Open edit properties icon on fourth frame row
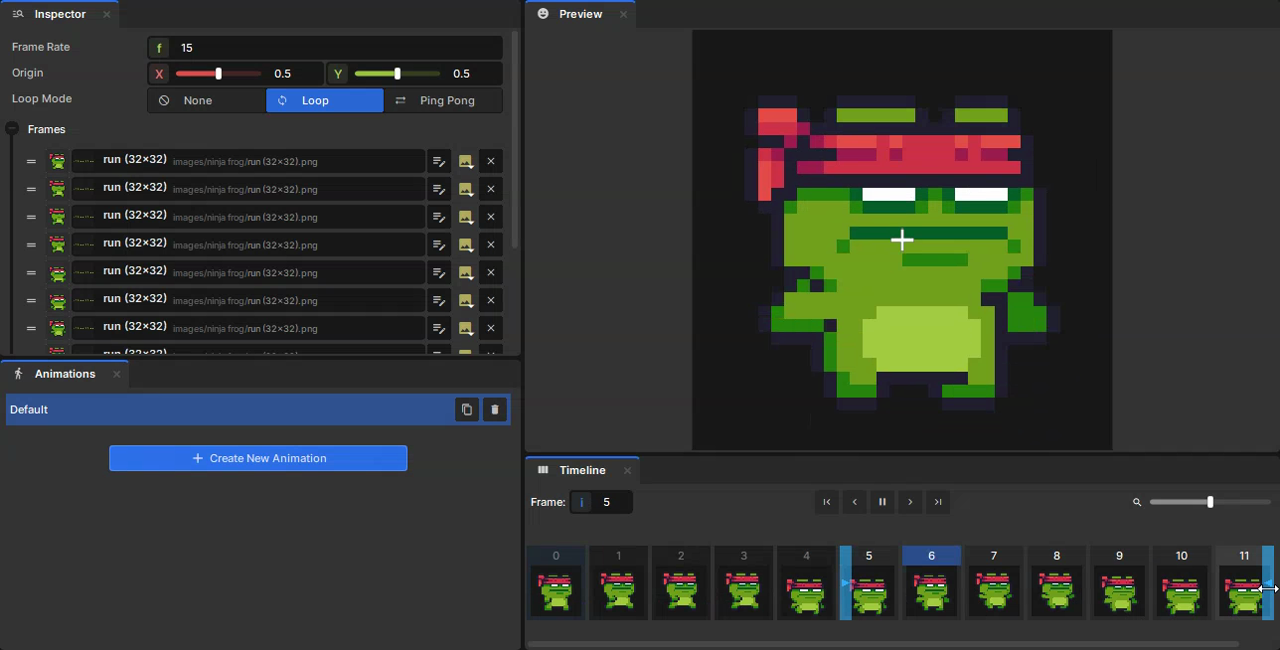The height and width of the screenshot is (650, 1280). (x=438, y=245)
